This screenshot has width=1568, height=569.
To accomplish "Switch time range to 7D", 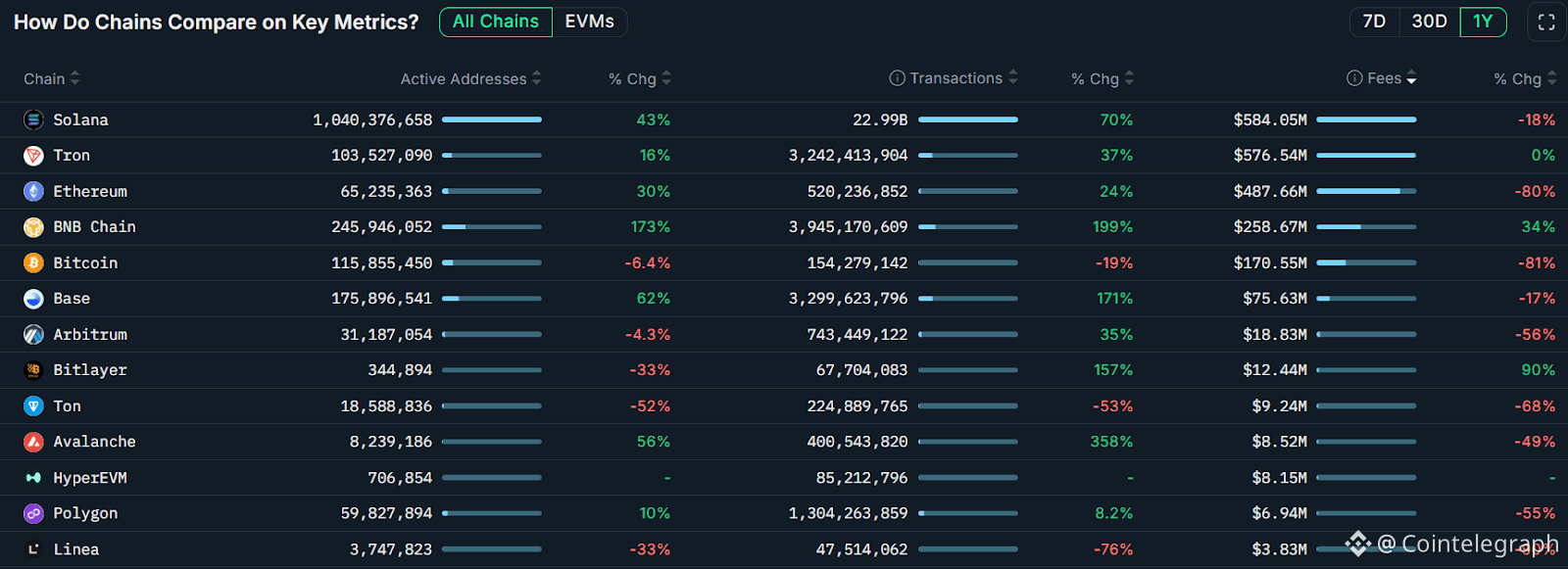I will (x=1374, y=22).
